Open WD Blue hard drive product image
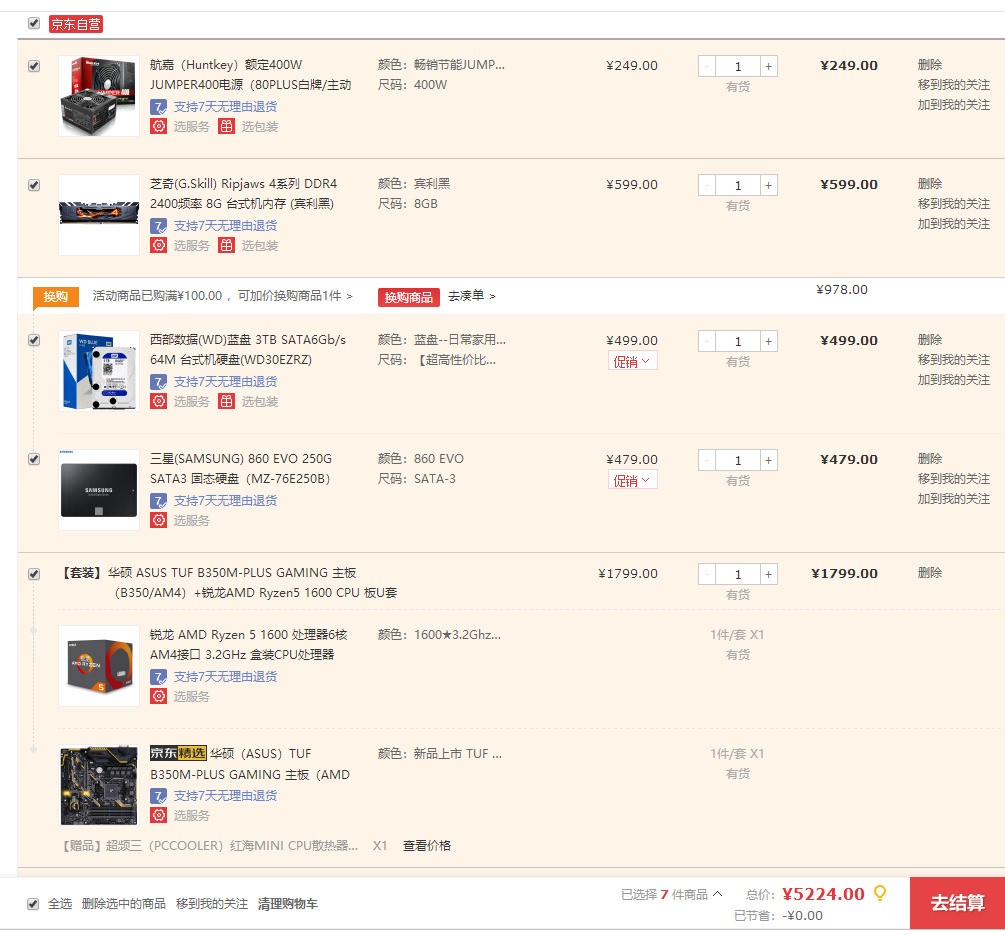This screenshot has width=1005, height=935. (99, 370)
